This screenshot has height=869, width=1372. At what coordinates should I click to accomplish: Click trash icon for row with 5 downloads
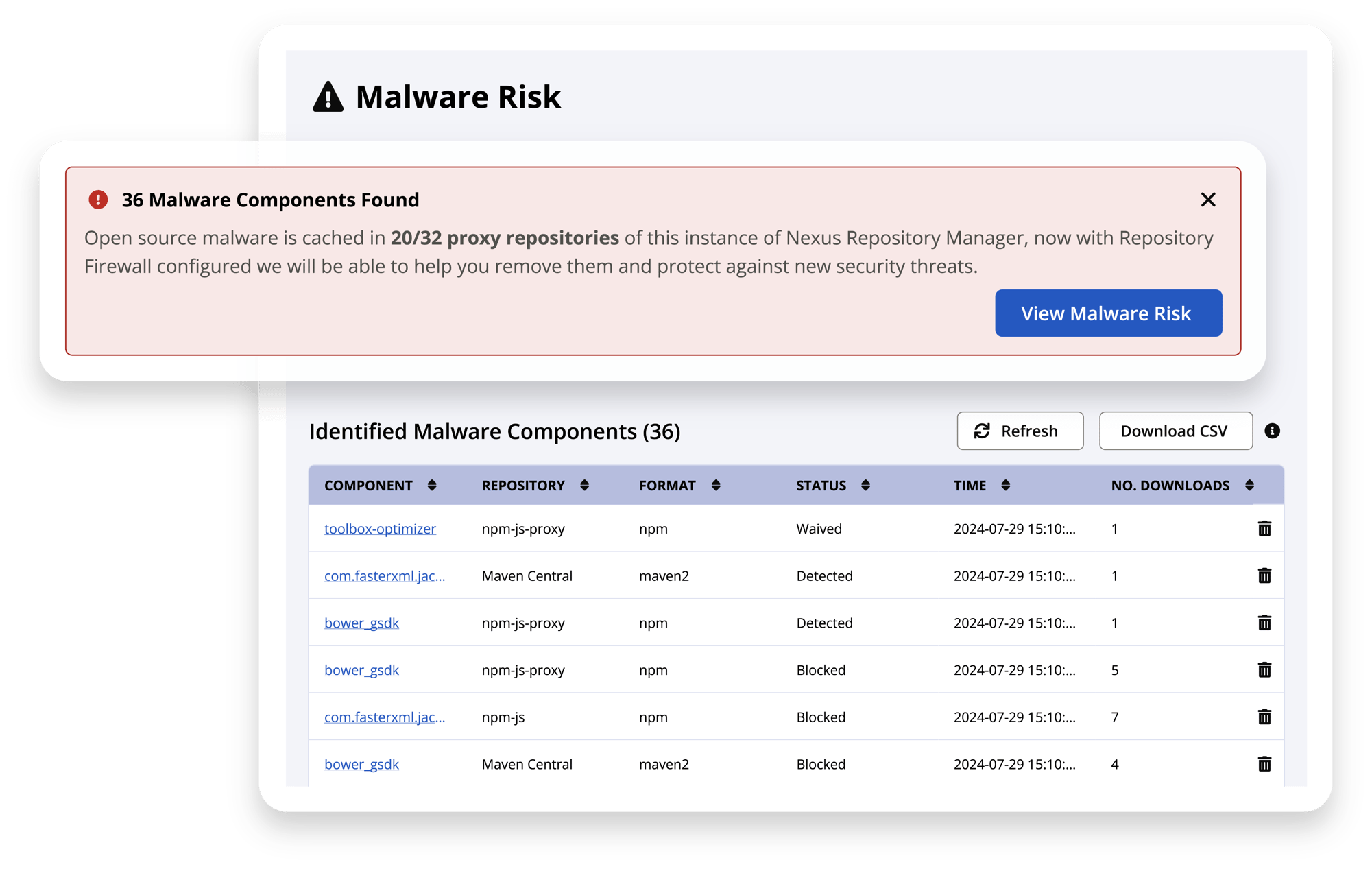1264,670
